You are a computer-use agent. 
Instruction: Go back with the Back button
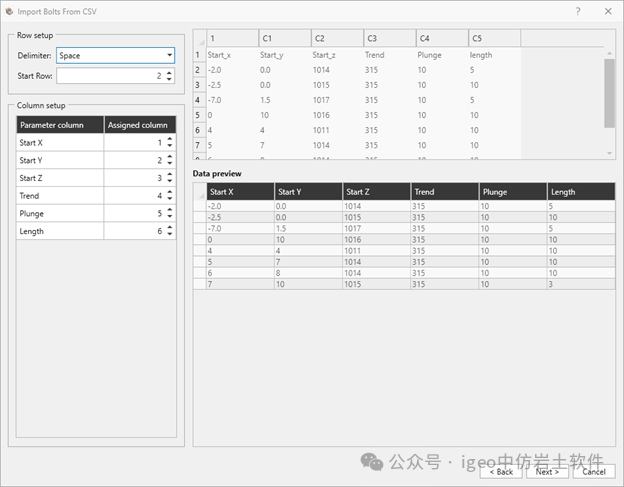(502, 471)
